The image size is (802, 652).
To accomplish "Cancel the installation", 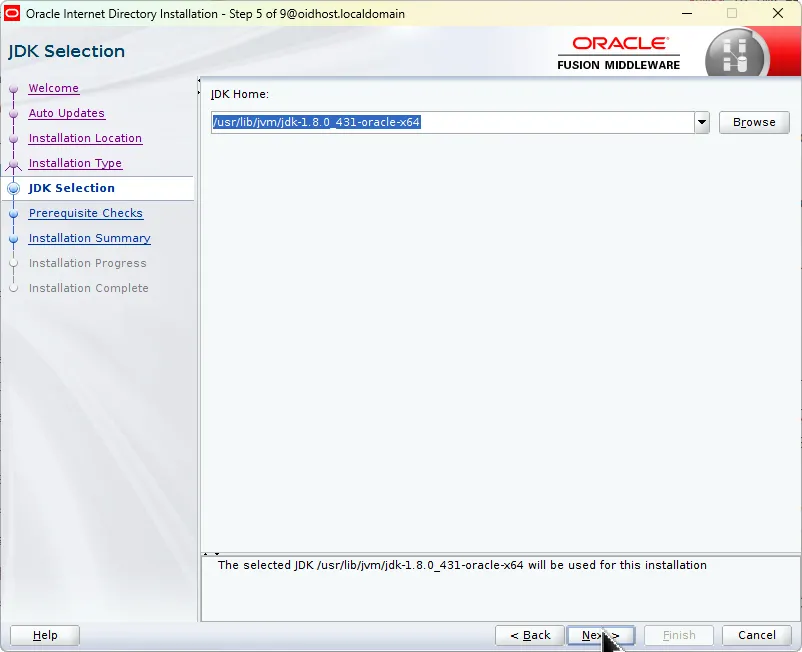I will tap(756, 635).
